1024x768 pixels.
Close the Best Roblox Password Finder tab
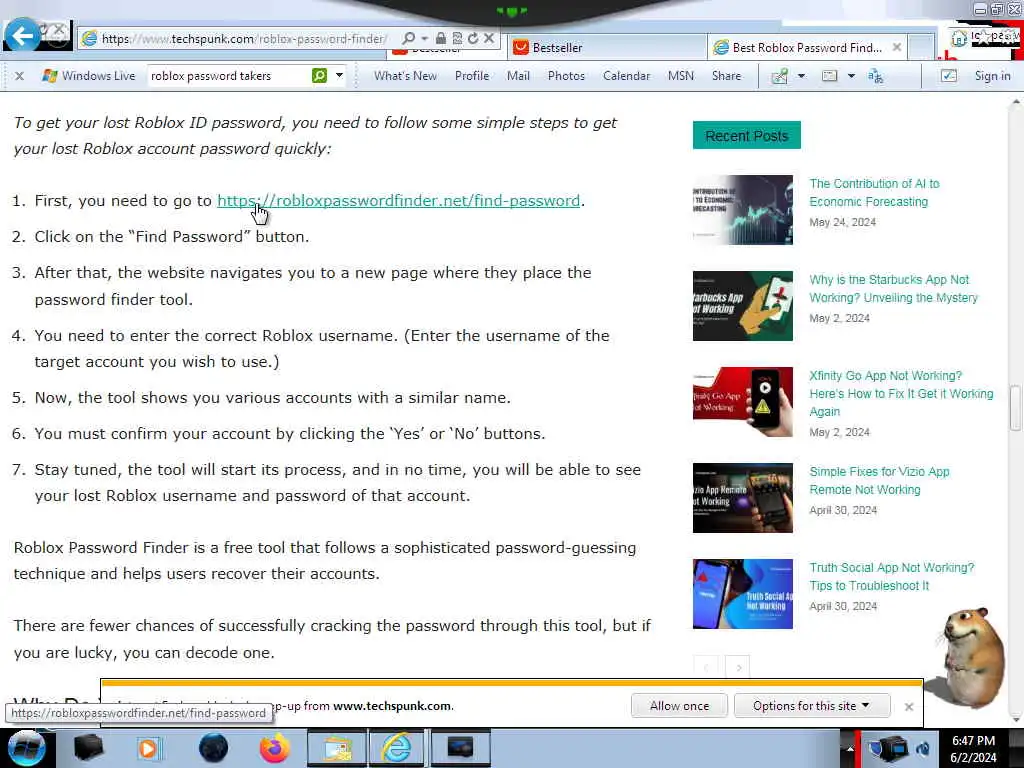click(x=897, y=47)
